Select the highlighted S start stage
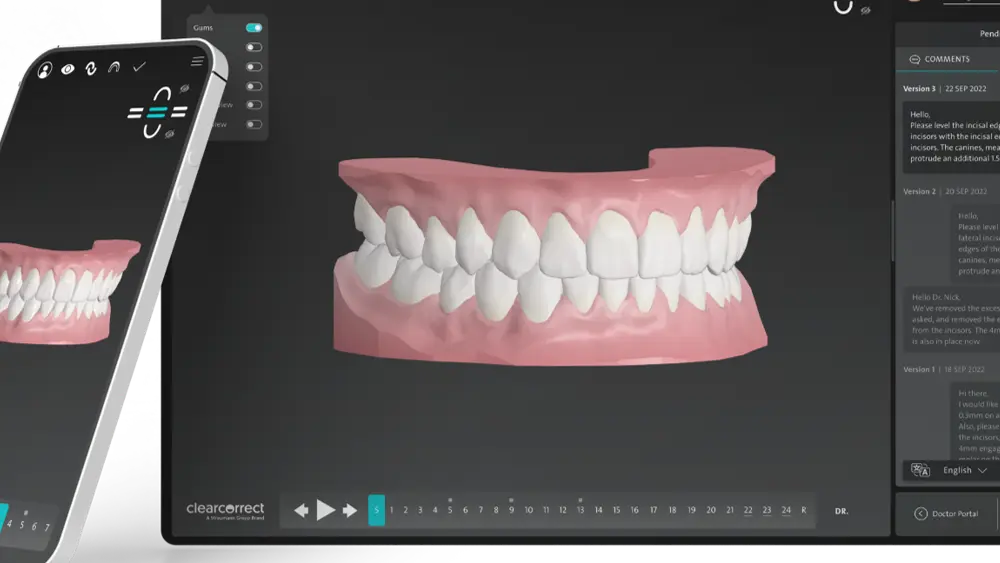This screenshot has height=563, width=1000. [376, 510]
